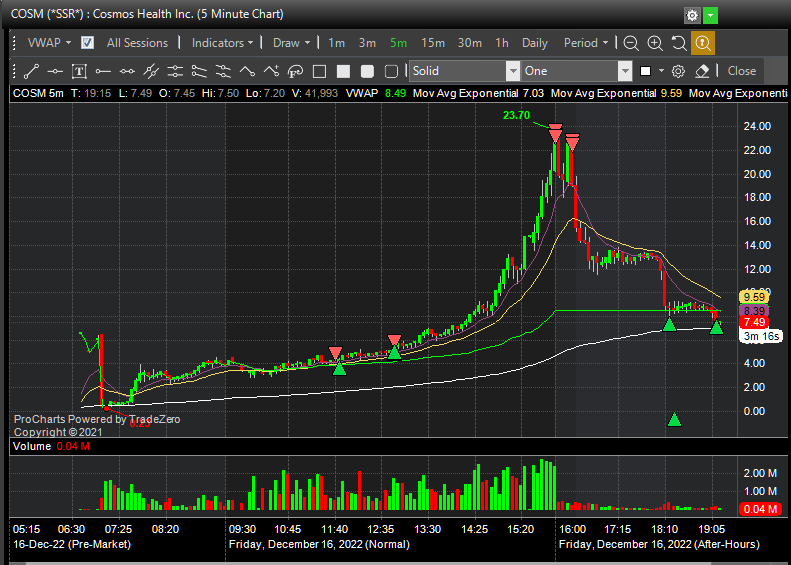Select the horizontal line drawing tool
Viewport: 791px width, 565px height.
(x=55, y=71)
